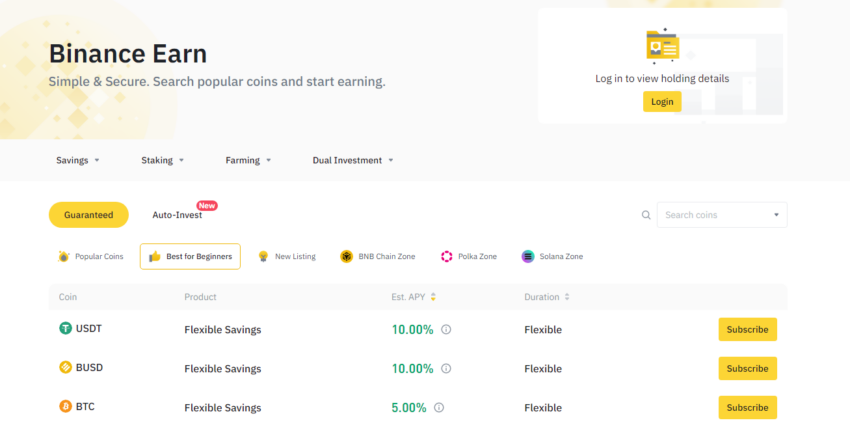The image size is (850, 427).
Task: Expand the Savings dropdown menu
Action: (x=78, y=160)
